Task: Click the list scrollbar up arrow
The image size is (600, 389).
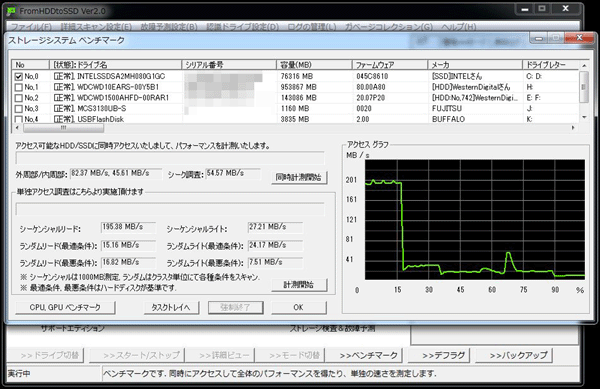Action: click(584, 65)
